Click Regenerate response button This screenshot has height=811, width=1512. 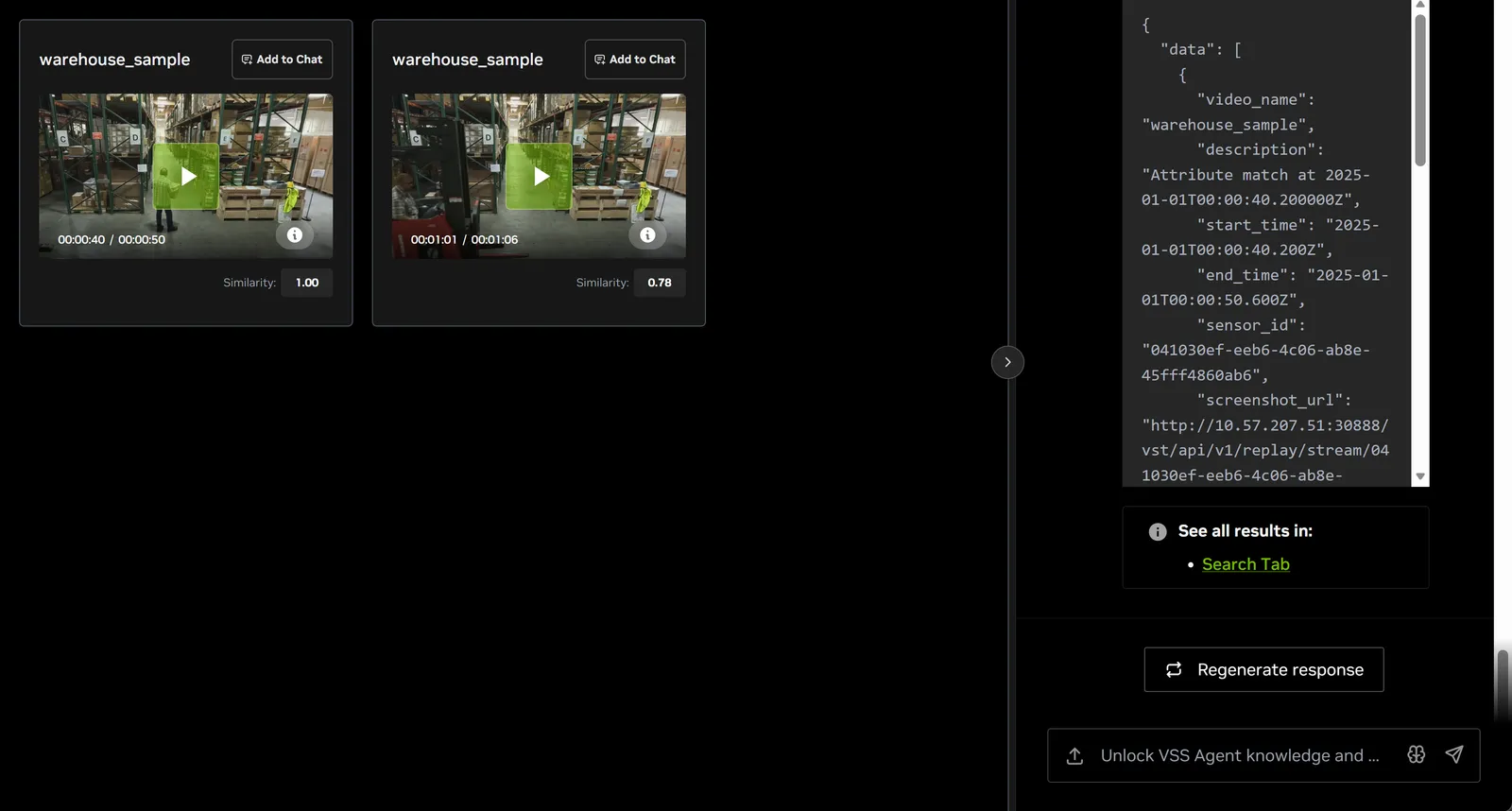[x=1263, y=669]
